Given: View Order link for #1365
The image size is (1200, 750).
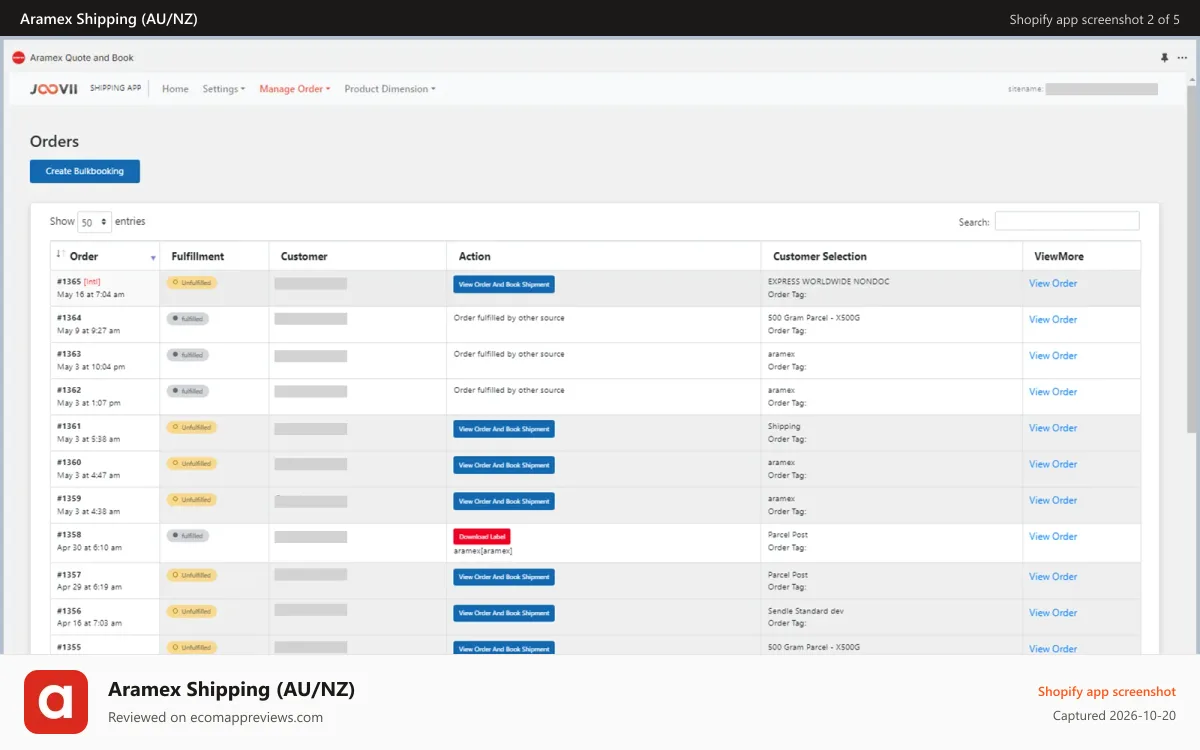Looking at the screenshot, I should (1053, 283).
